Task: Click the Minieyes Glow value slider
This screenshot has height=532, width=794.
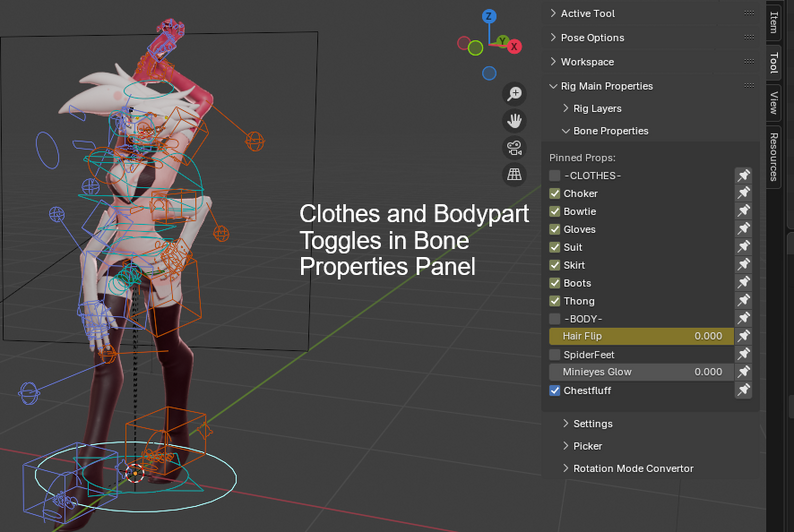Action: pyautogui.click(x=642, y=372)
